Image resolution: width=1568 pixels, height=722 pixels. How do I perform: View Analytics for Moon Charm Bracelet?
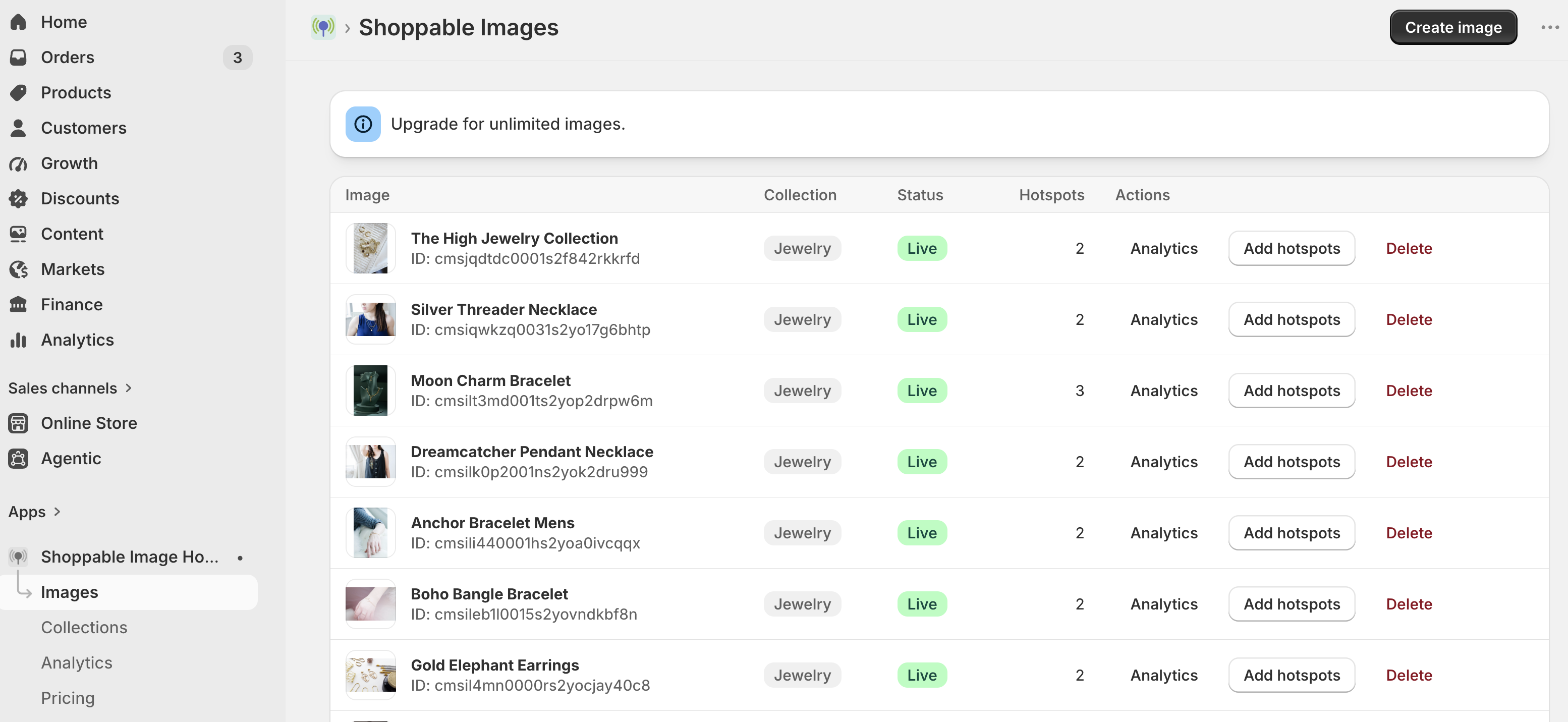pos(1164,391)
